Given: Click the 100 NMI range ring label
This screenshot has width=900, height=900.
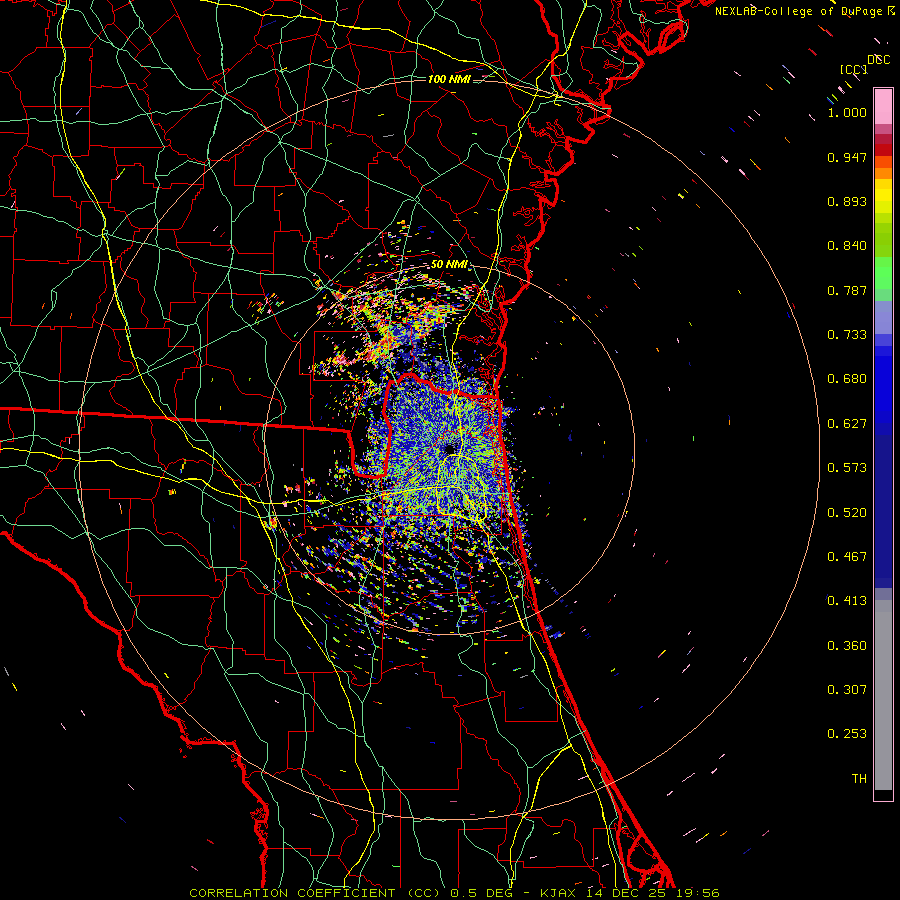Looking at the screenshot, I should (x=449, y=79).
